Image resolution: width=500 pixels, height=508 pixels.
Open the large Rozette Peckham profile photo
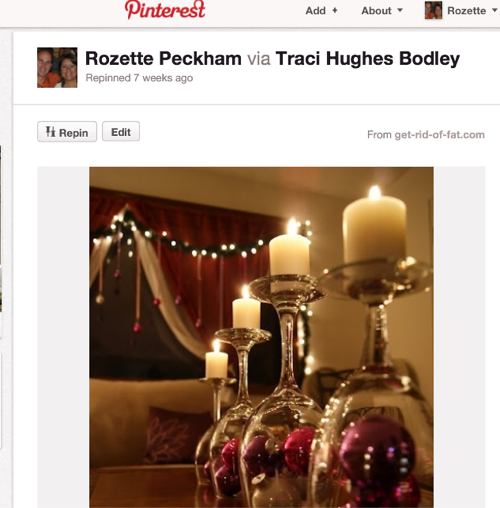57,68
